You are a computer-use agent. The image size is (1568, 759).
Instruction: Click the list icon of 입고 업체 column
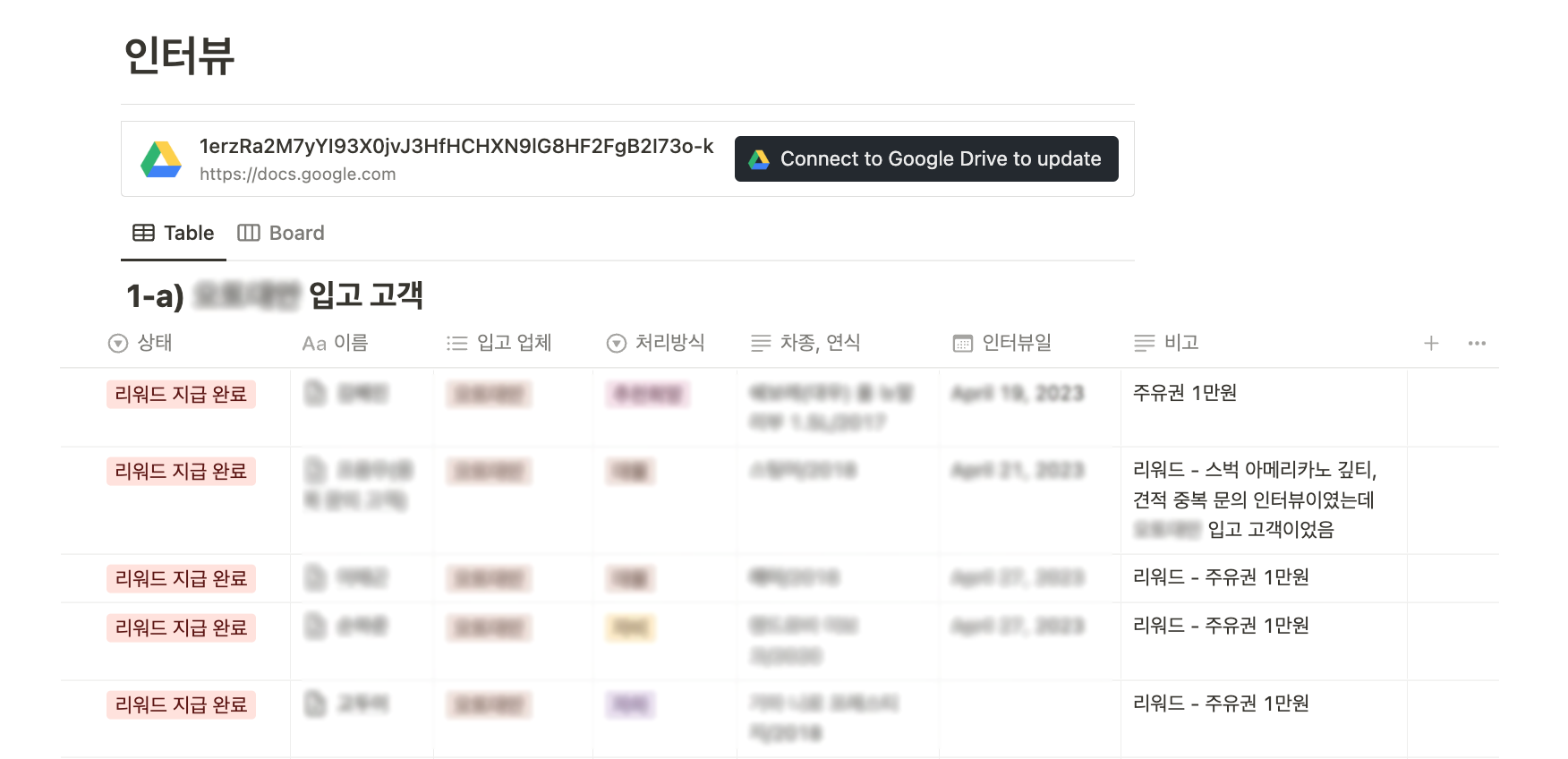pyautogui.click(x=457, y=344)
